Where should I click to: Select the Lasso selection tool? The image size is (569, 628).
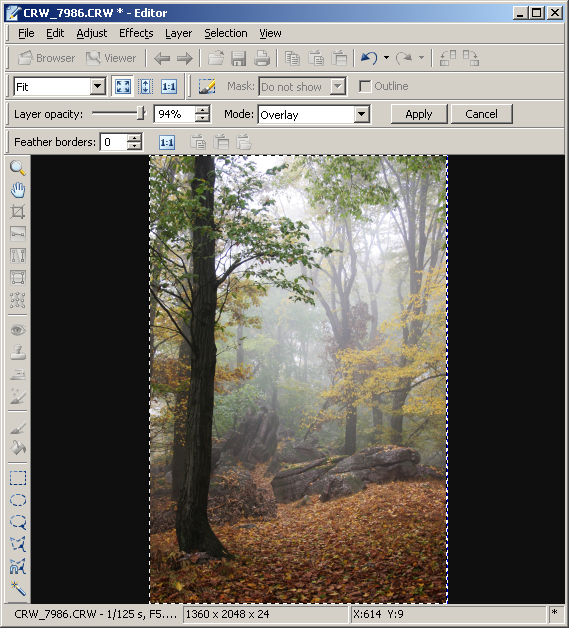pos(18,522)
